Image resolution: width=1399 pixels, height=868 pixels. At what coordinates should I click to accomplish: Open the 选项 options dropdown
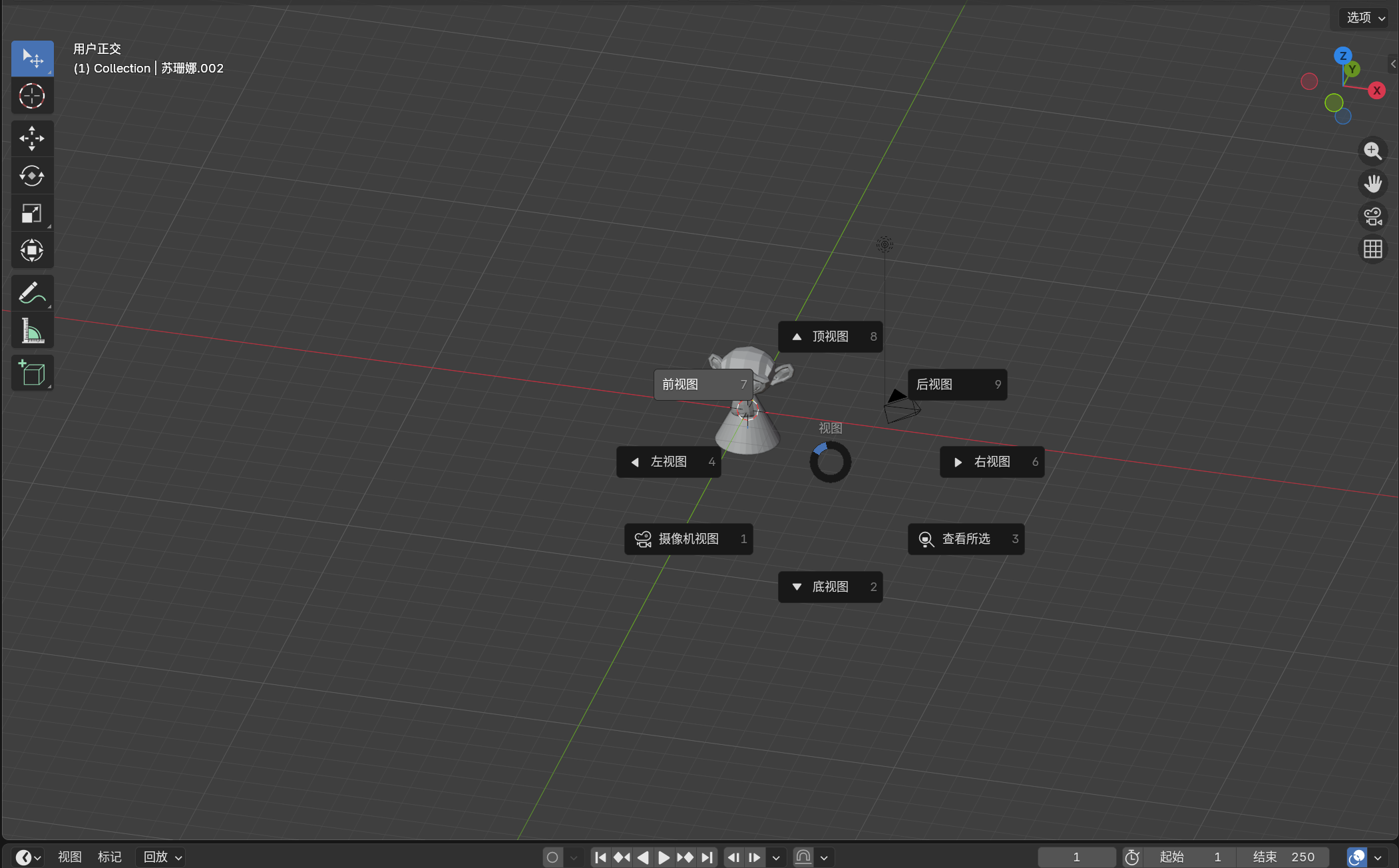[1364, 18]
